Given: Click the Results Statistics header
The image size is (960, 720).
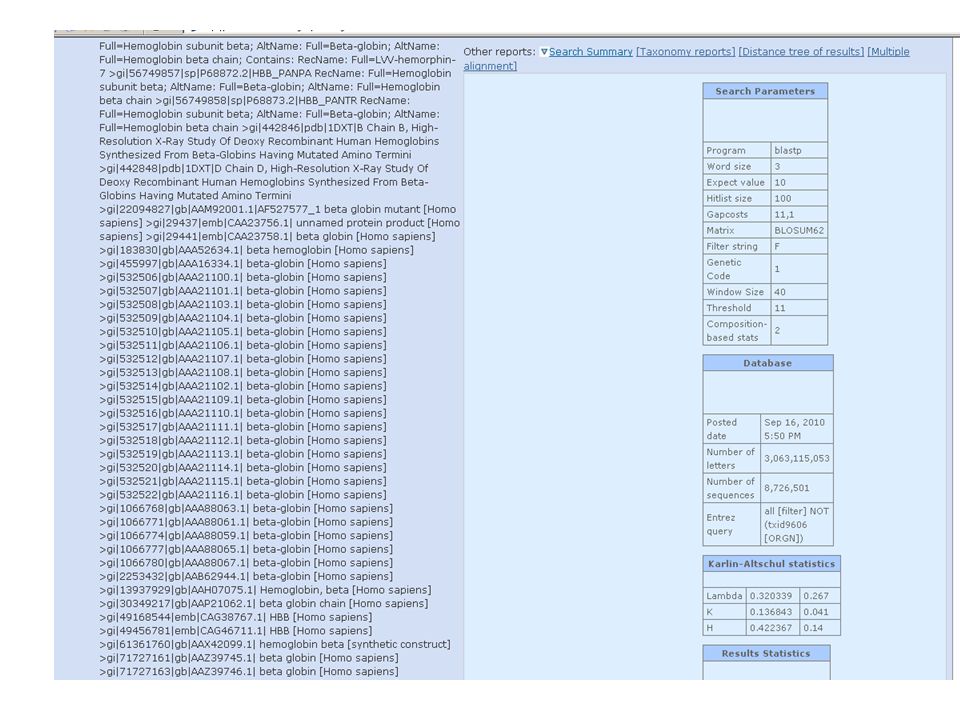Looking at the screenshot, I should 765,653.
